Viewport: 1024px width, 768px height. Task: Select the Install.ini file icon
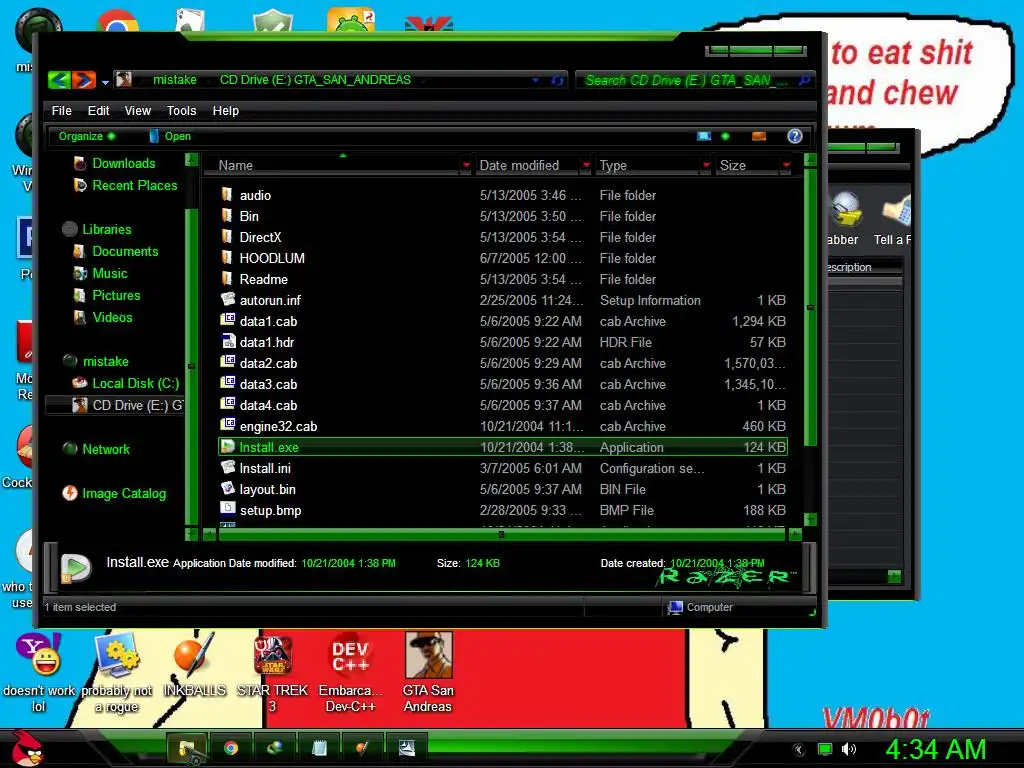tap(228, 468)
